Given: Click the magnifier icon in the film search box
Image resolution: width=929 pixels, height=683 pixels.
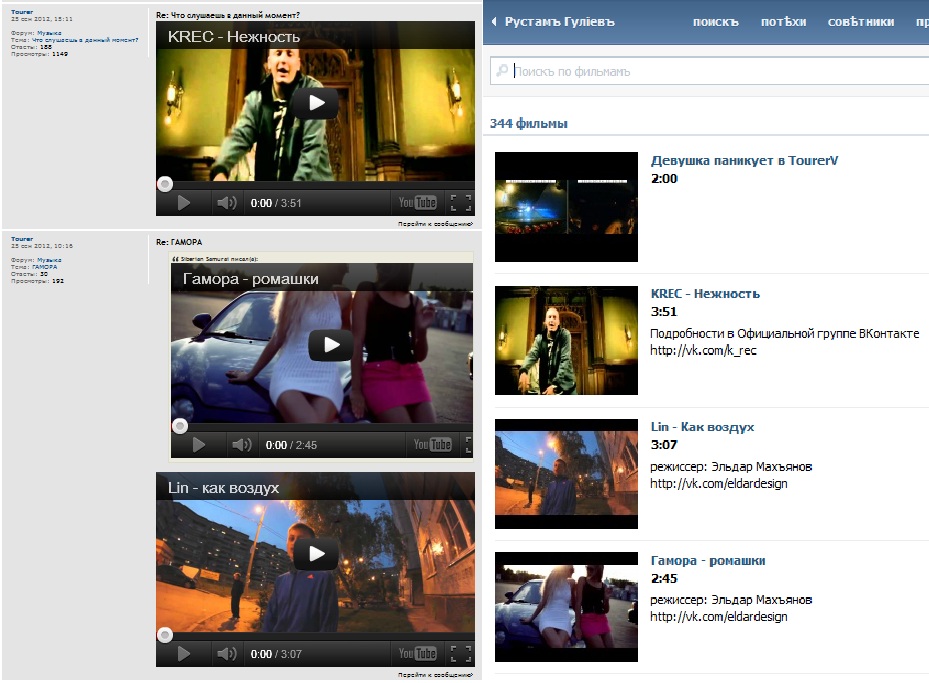Looking at the screenshot, I should click(x=502, y=71).
